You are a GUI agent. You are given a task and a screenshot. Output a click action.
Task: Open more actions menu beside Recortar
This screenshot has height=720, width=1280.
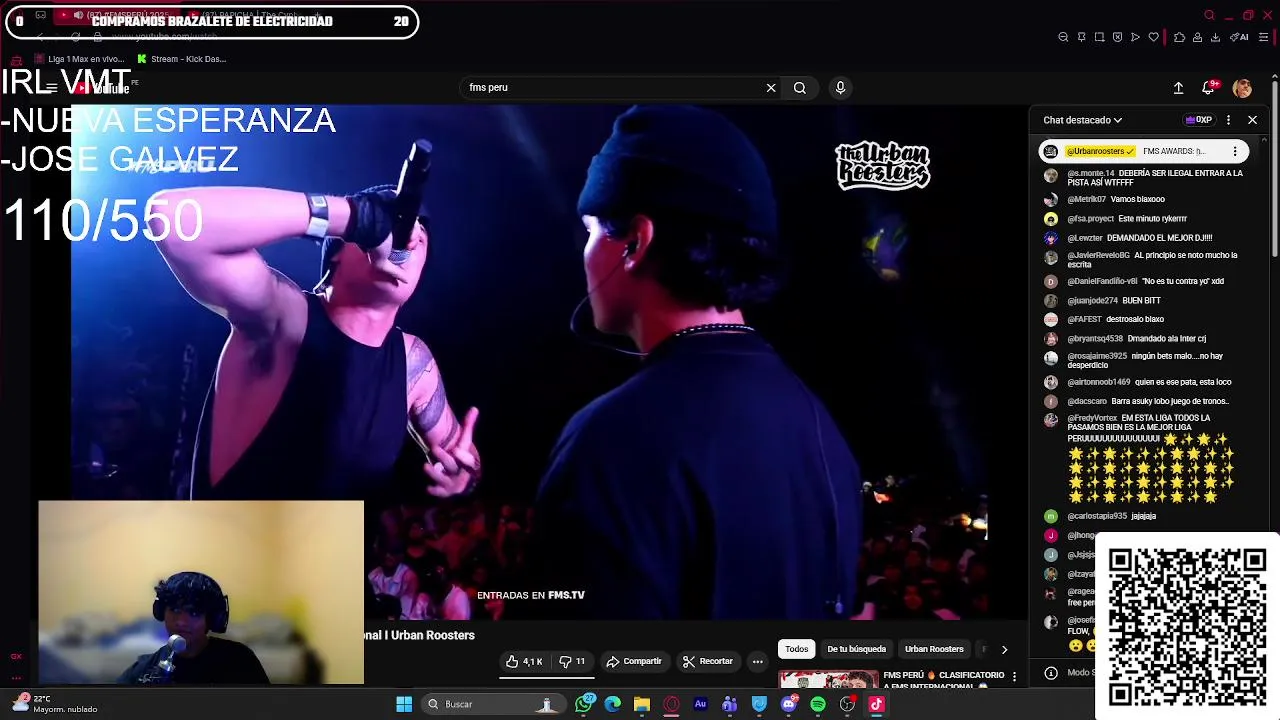tap(757, 661)
